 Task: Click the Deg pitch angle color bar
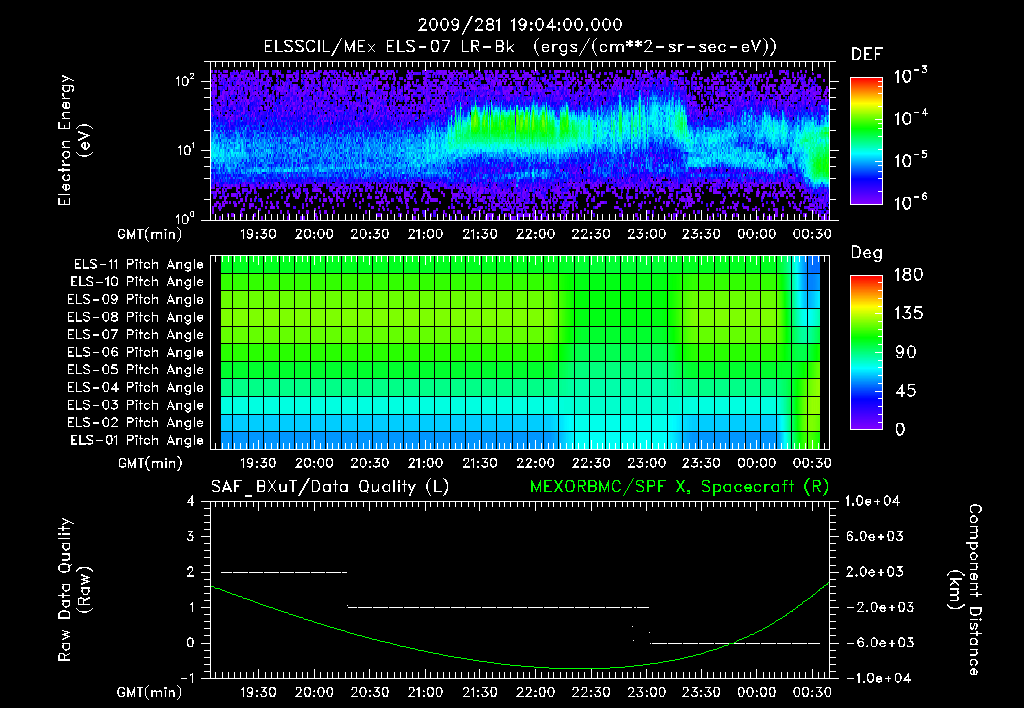click(866, 353)
